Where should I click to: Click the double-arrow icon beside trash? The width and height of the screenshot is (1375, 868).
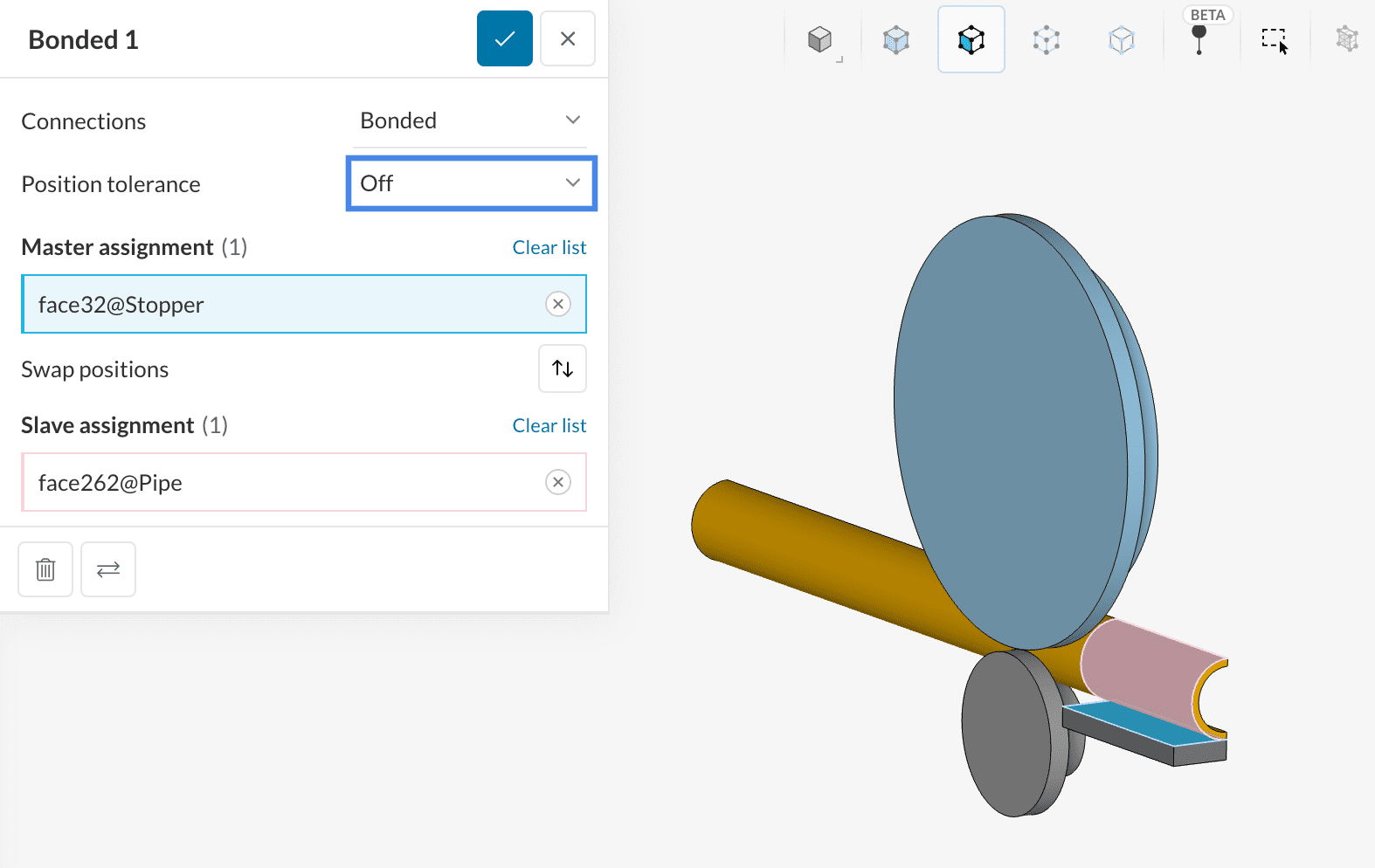pyautogui.click(x=108, y=569)
